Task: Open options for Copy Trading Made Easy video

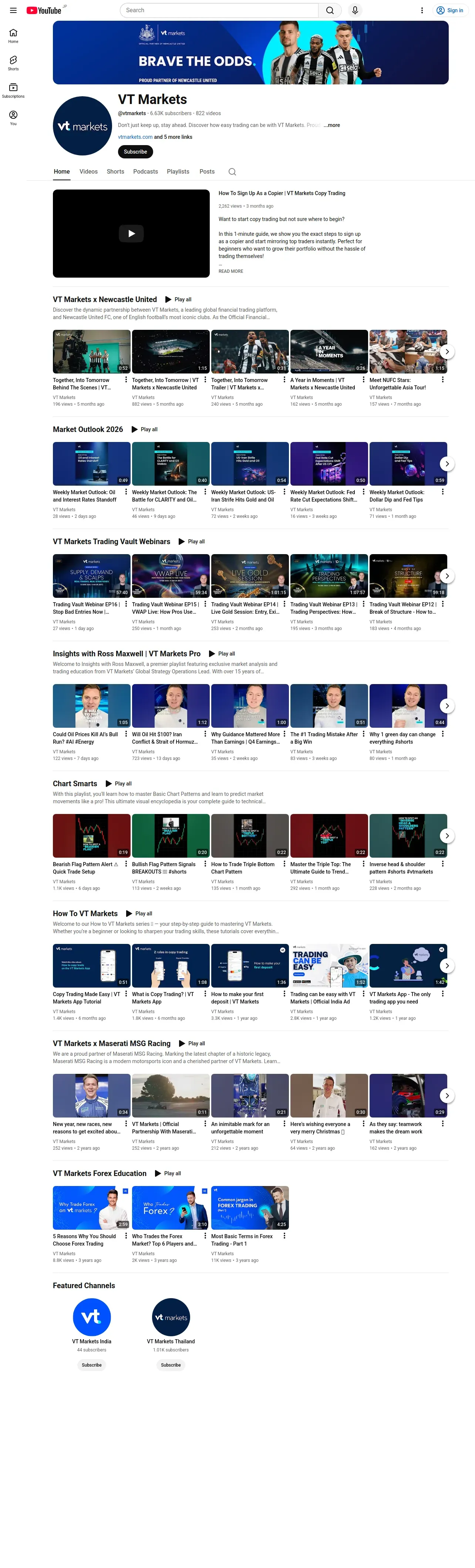Action: (x=126, y=994)
